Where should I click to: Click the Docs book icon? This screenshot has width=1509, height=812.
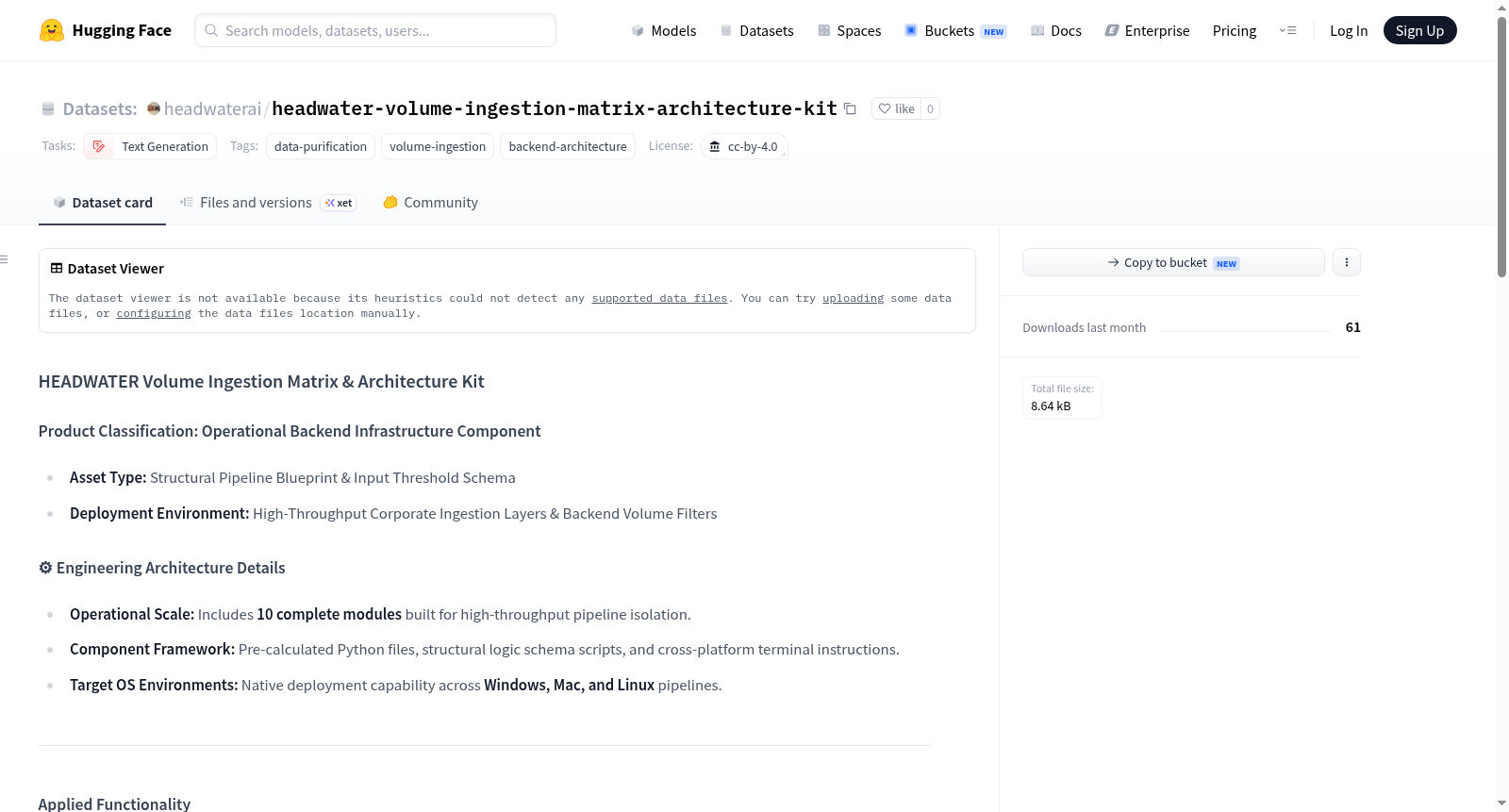(1037, 30)
